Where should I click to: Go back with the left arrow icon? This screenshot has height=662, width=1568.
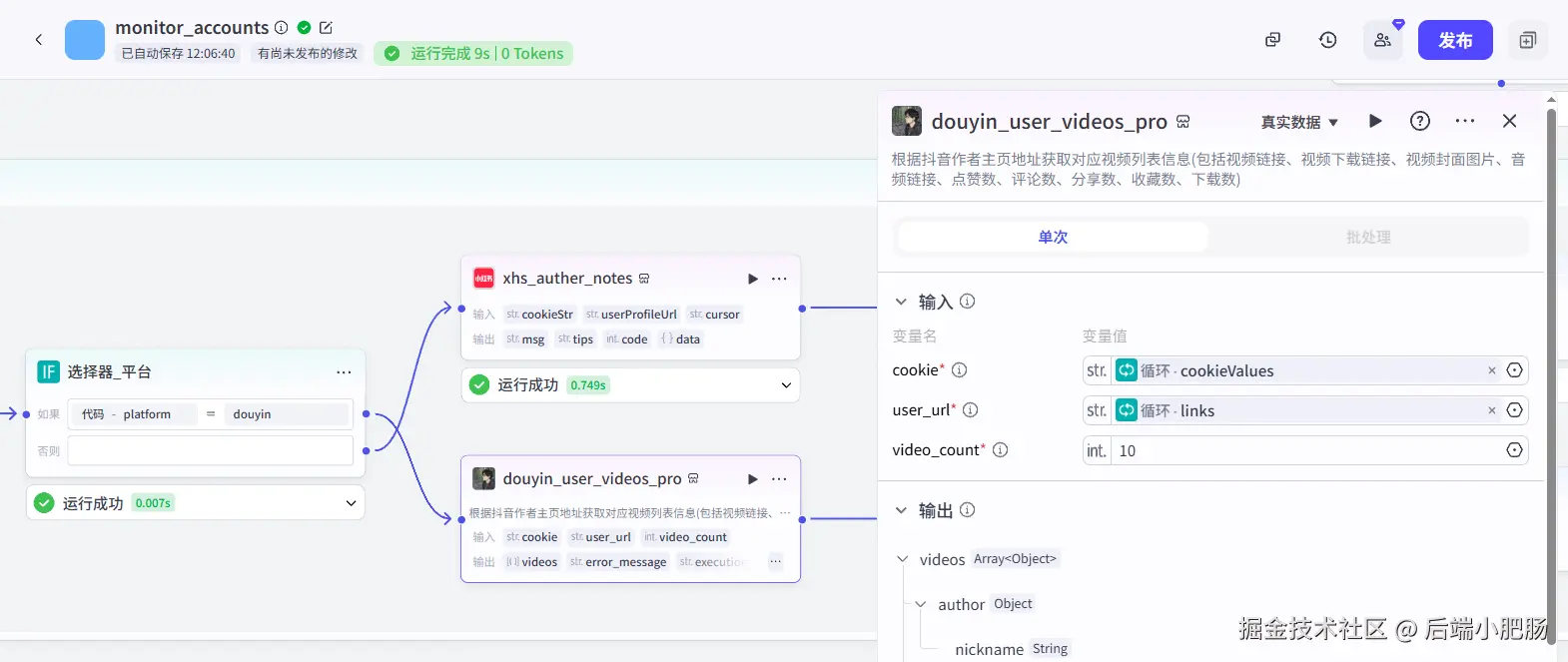39,40
